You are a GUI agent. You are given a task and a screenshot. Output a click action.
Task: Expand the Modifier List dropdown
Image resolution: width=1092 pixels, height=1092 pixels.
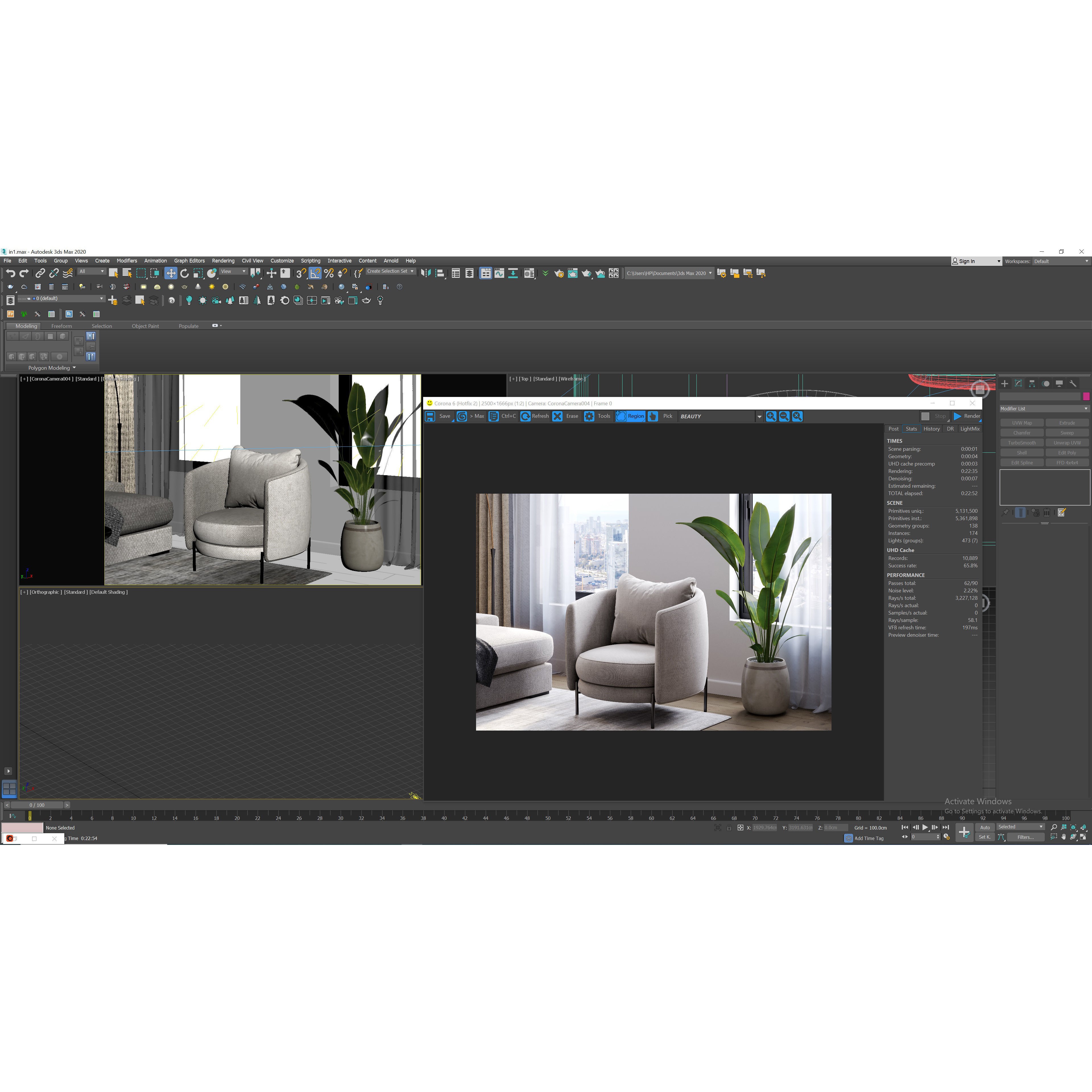click(x=1045, y=408)
